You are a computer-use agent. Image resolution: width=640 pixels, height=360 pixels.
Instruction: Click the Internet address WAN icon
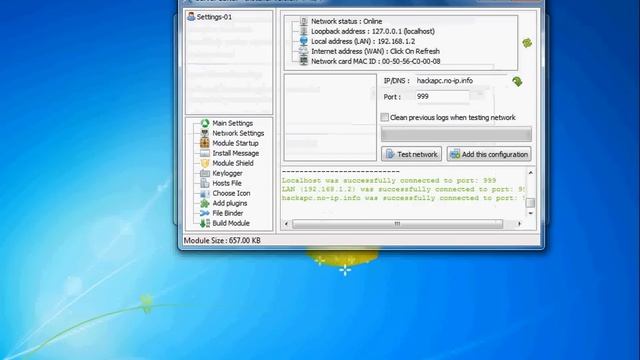click(304, 51)
